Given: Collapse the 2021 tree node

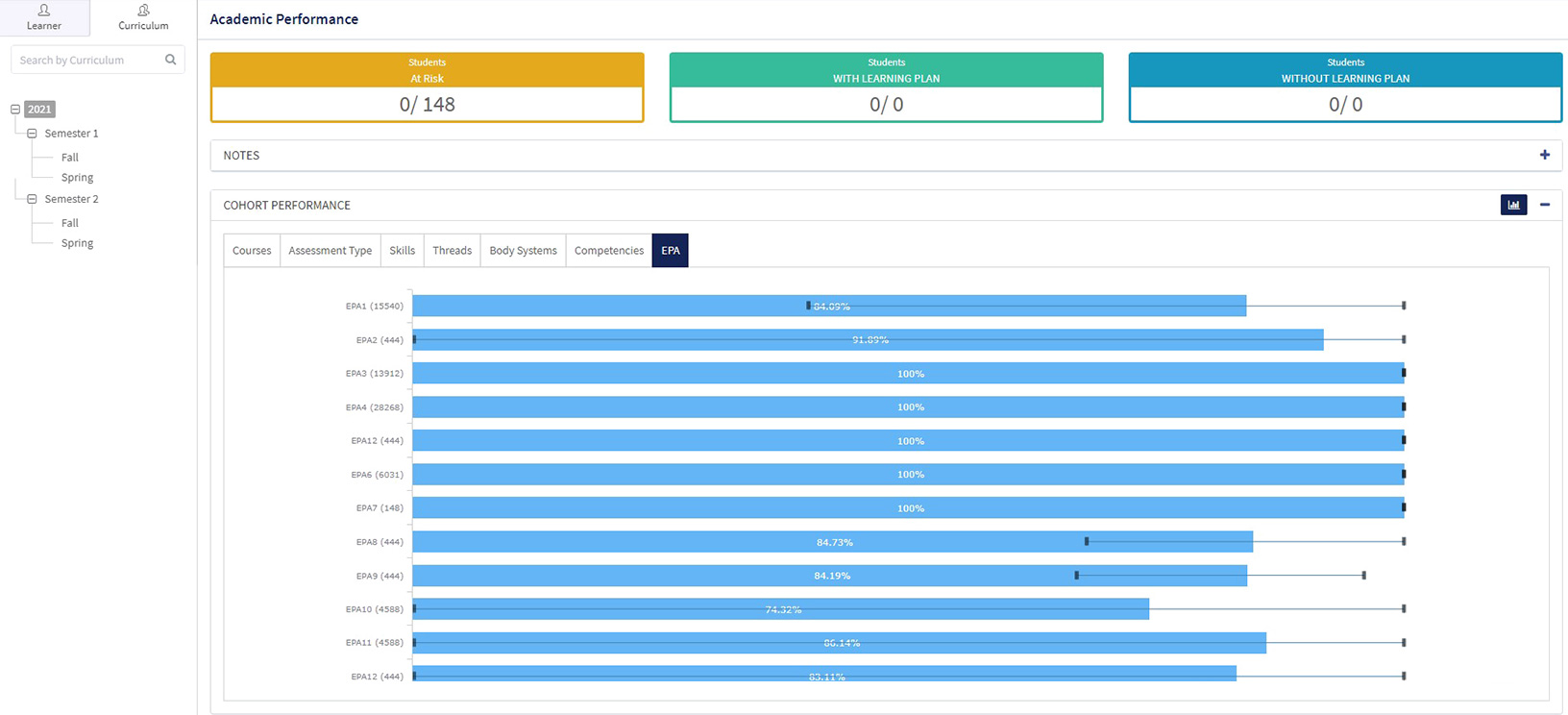Looking at the screenshot, I should click(15, 110).
